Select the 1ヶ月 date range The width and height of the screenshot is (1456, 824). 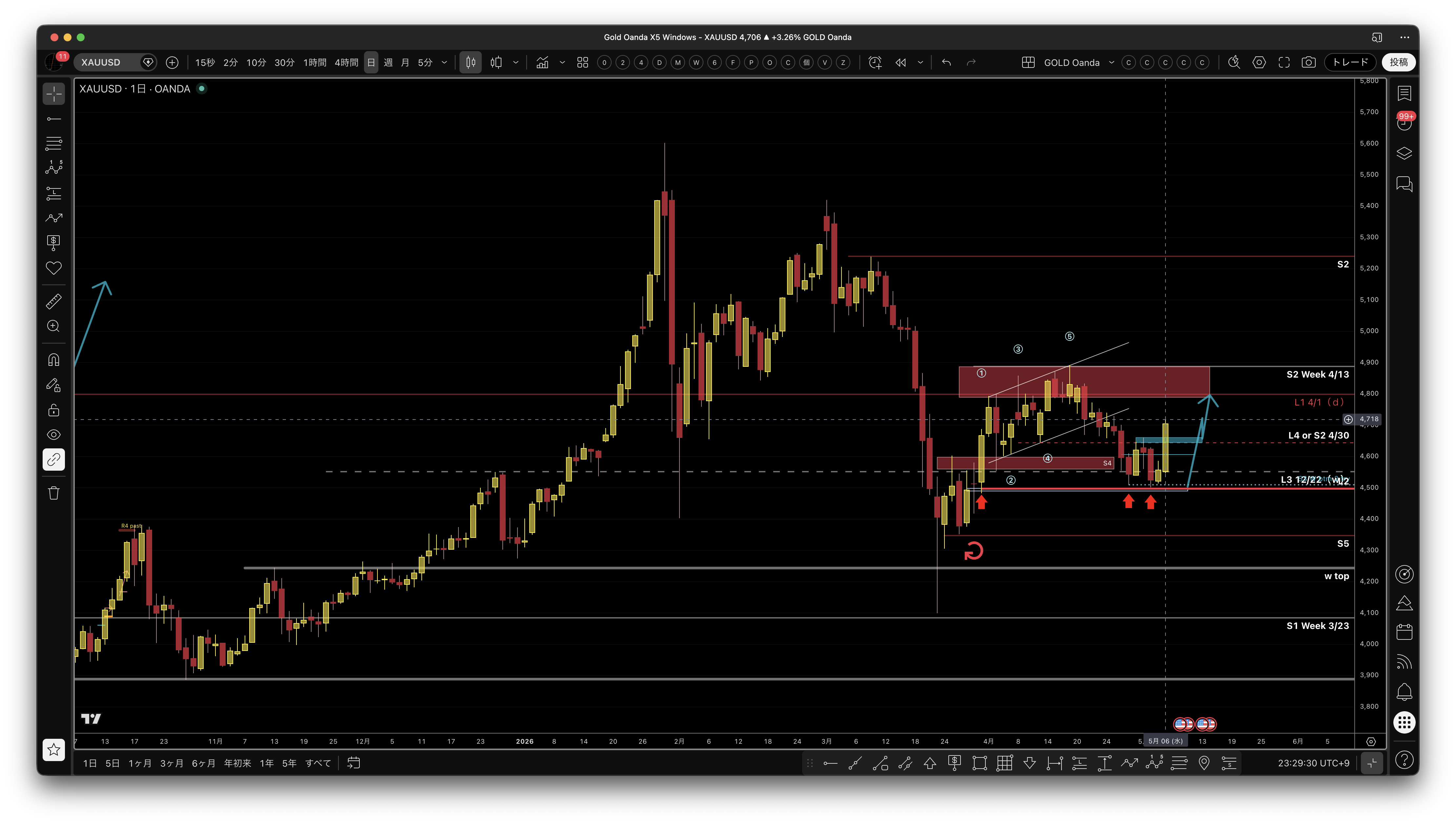click(x=140, y=763)
